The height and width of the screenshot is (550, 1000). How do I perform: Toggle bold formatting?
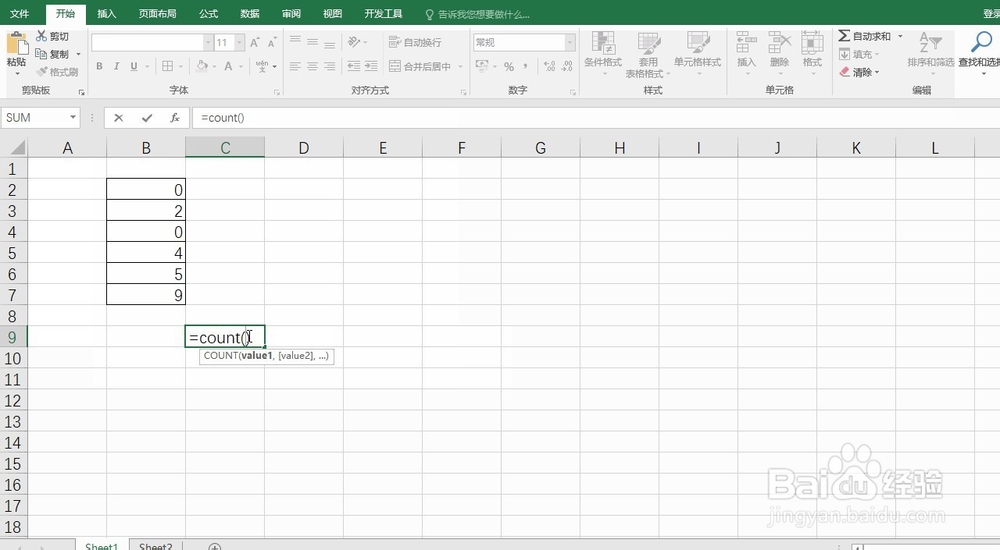(x=99, y=66)
